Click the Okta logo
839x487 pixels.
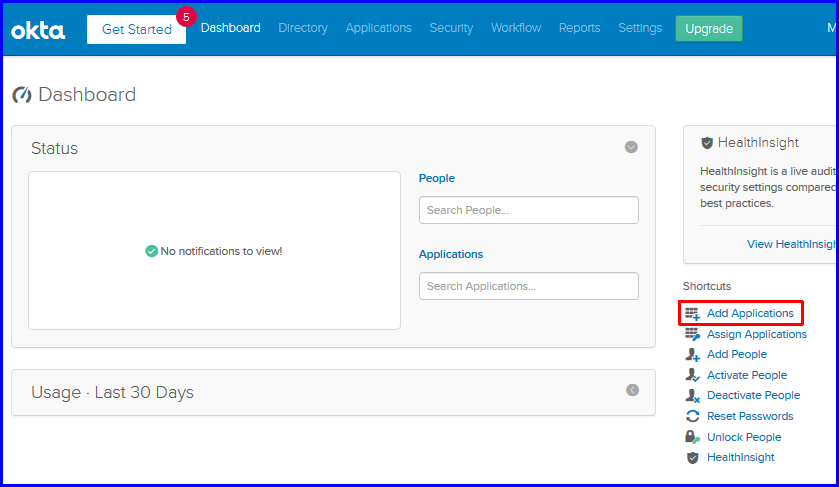point(38,31)
